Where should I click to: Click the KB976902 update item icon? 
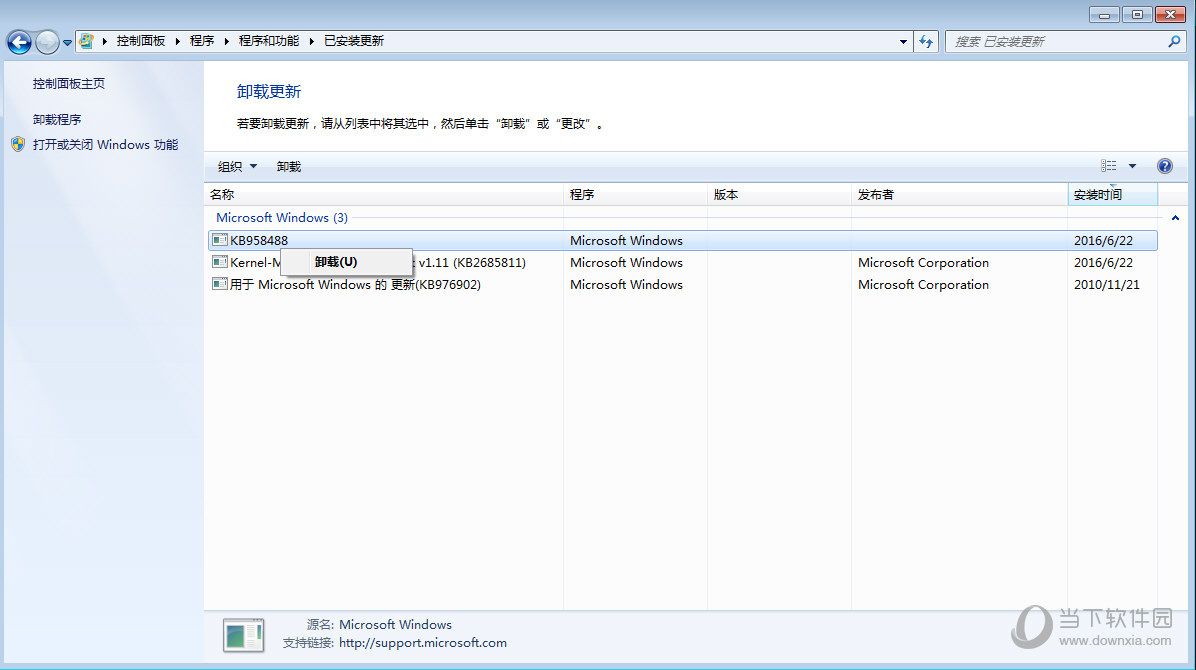coord(220,284)
